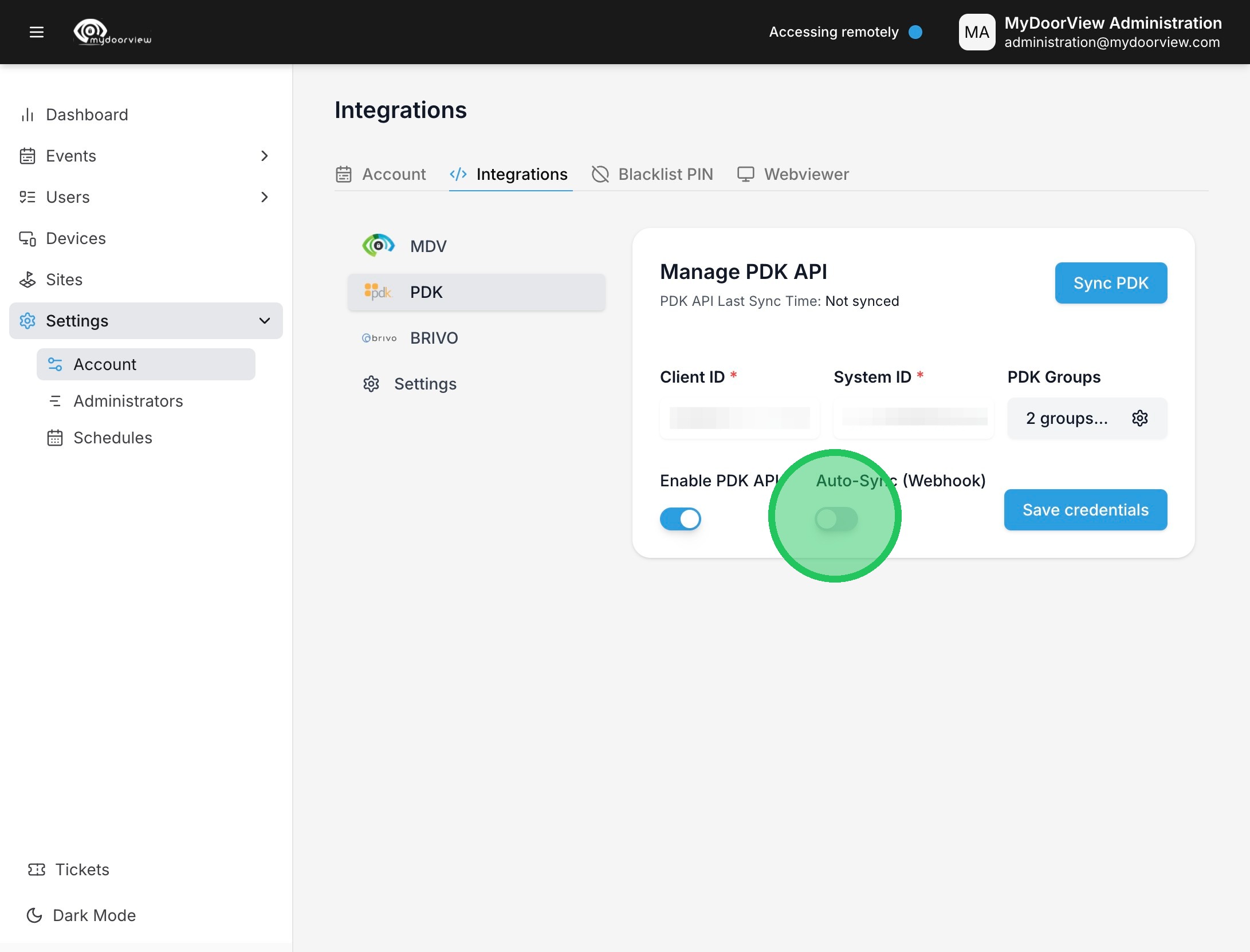
Task: Expand the Users sidebar menu chevron
Action: (264, 197)
